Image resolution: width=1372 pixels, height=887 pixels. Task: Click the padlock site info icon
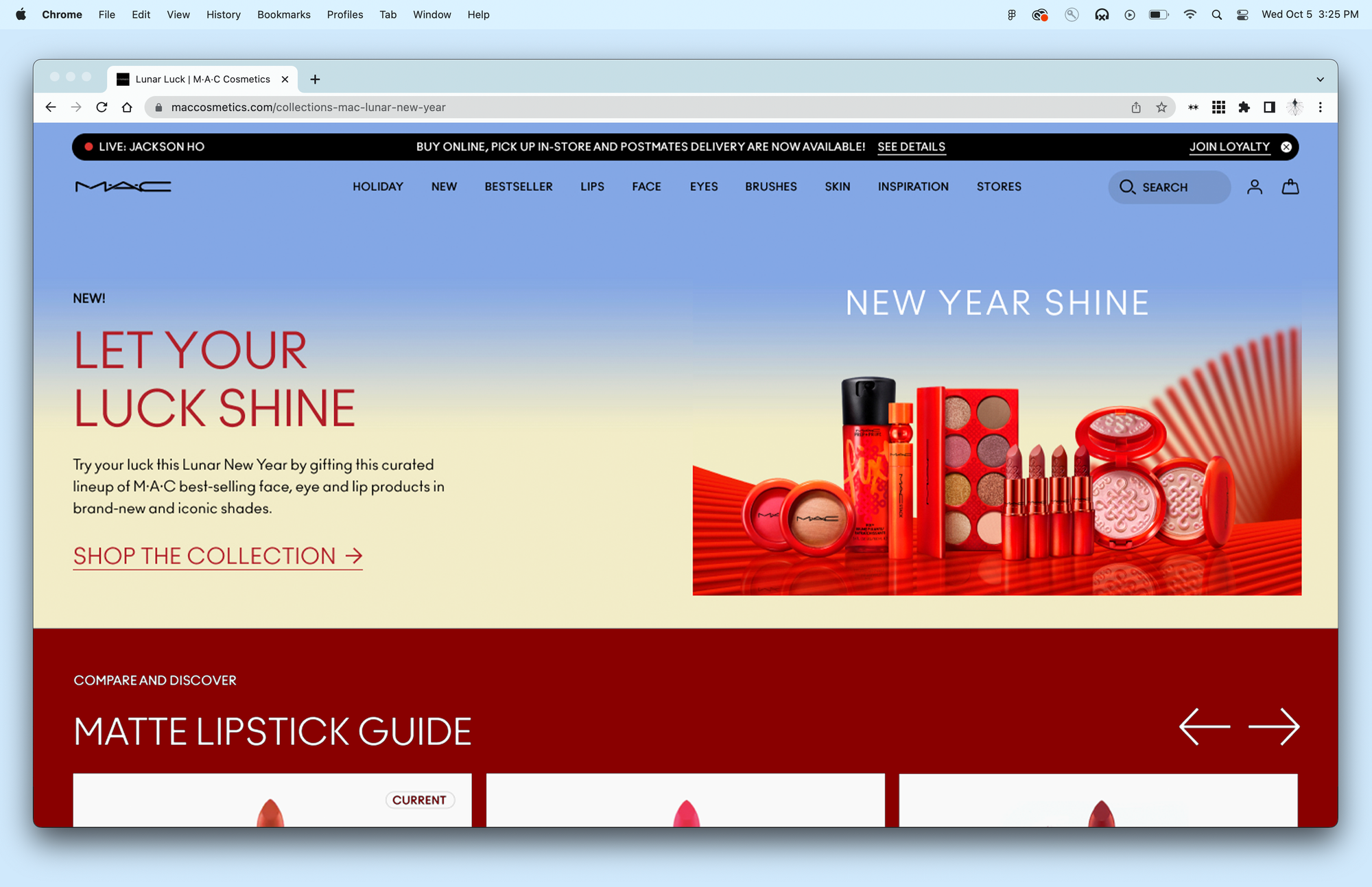coord(158,107)
